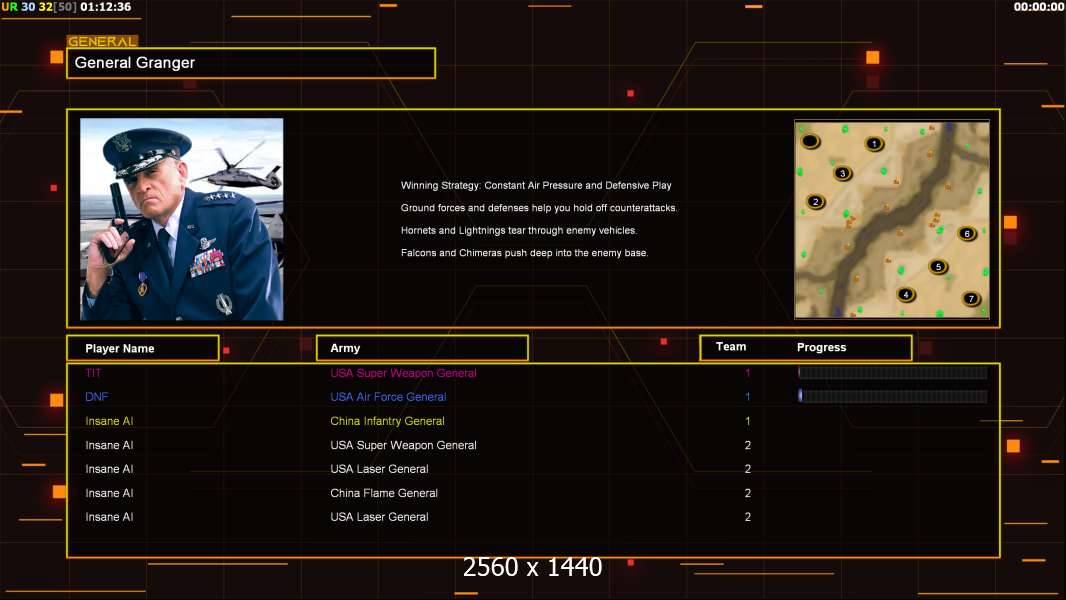Click start position marker 7 on minimap

click(971, 298)
